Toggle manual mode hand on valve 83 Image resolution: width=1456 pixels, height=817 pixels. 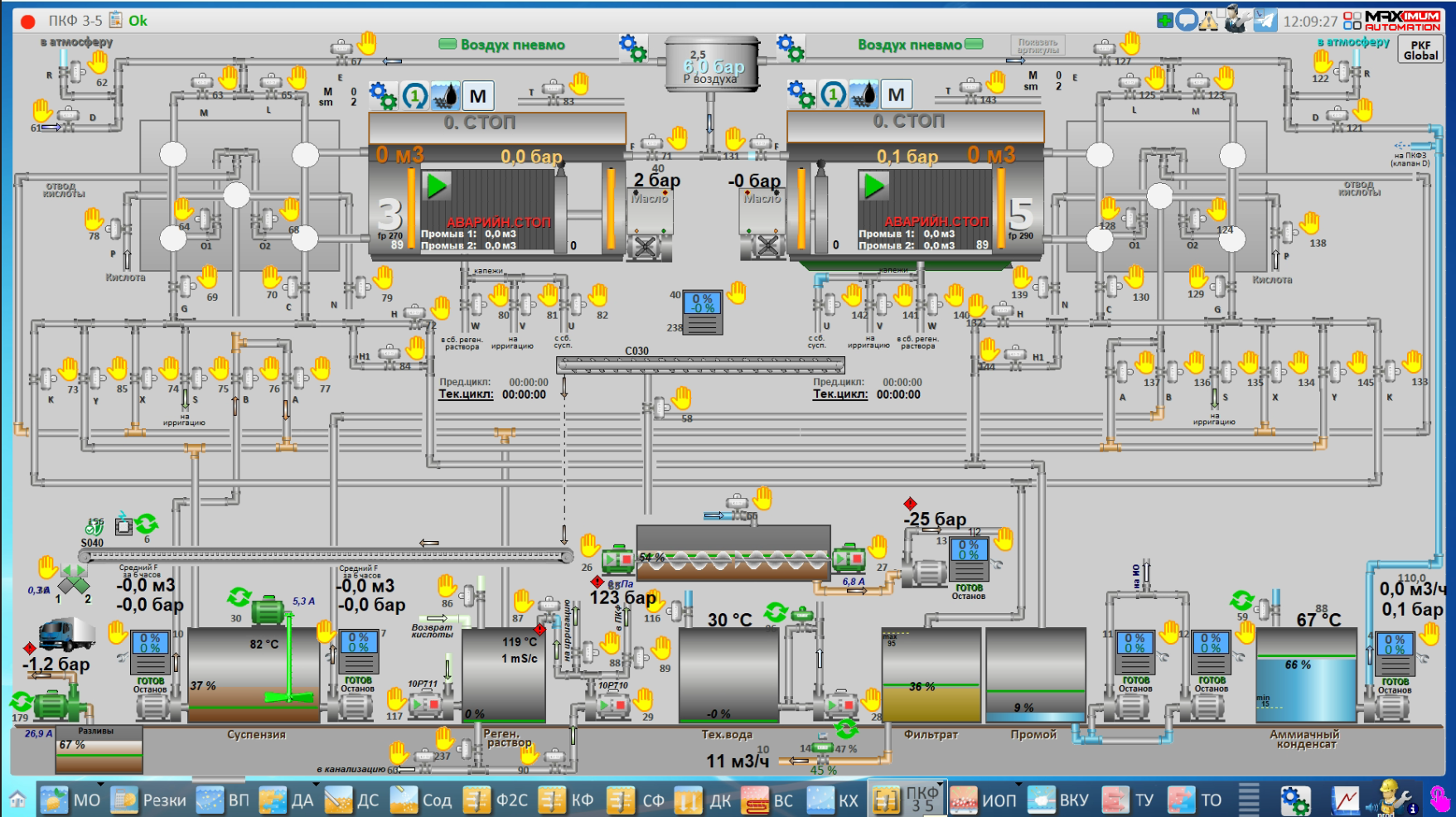tap(579, 83)
